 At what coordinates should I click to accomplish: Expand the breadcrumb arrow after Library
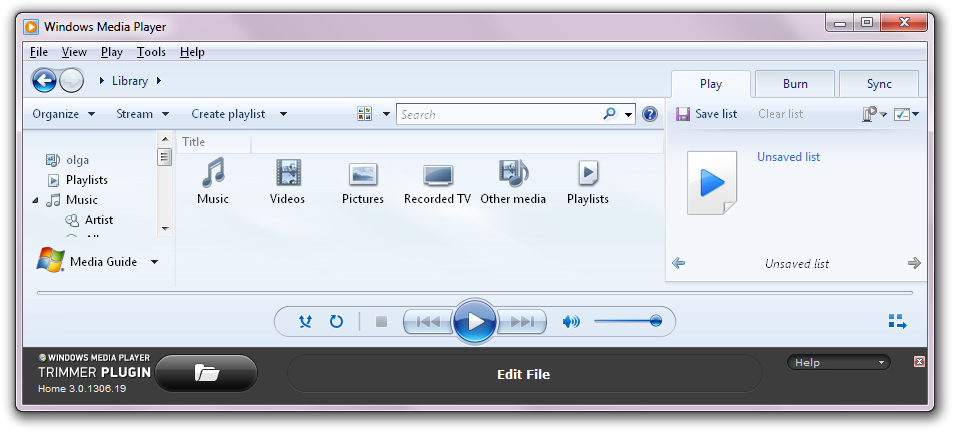(x=159, y=80)
